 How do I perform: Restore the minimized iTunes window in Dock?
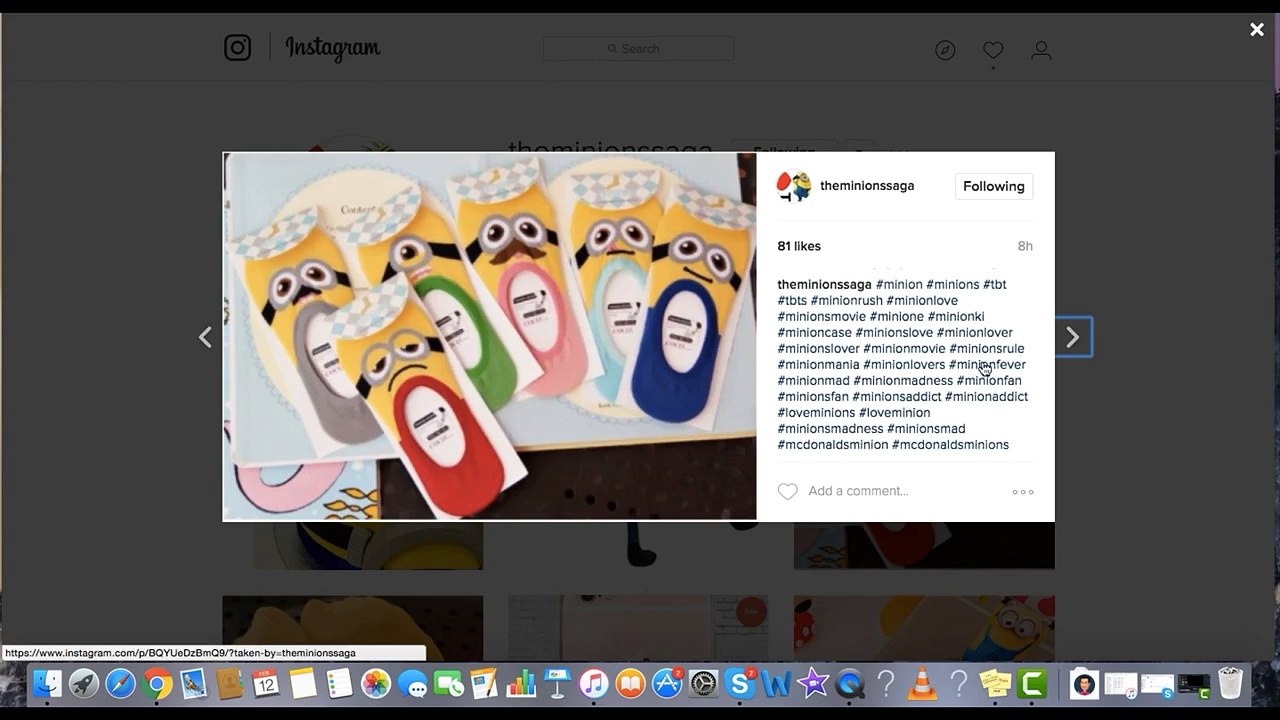[x=1121, y=685]
